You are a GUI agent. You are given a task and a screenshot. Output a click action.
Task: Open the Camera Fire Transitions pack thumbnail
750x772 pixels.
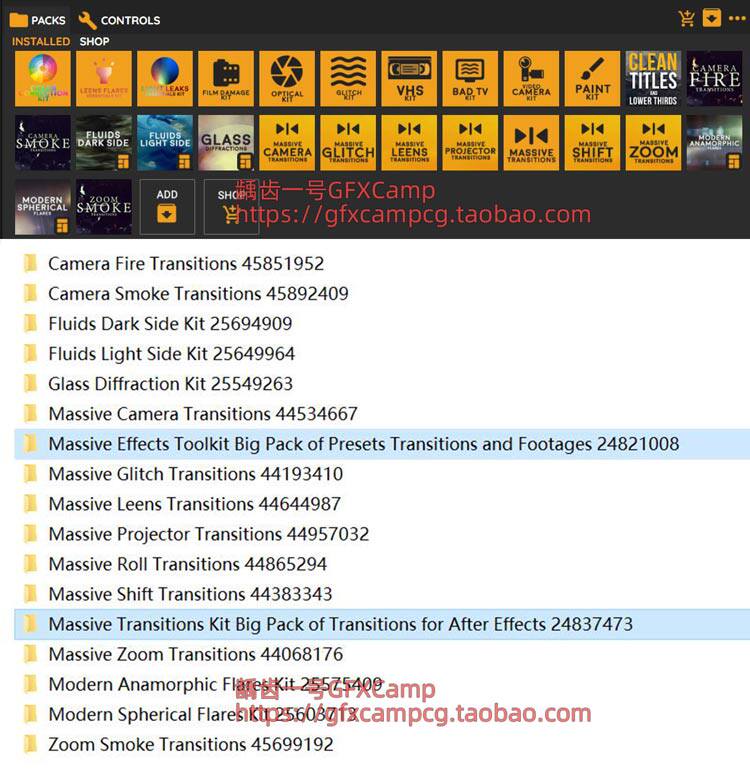pos(715,78)
